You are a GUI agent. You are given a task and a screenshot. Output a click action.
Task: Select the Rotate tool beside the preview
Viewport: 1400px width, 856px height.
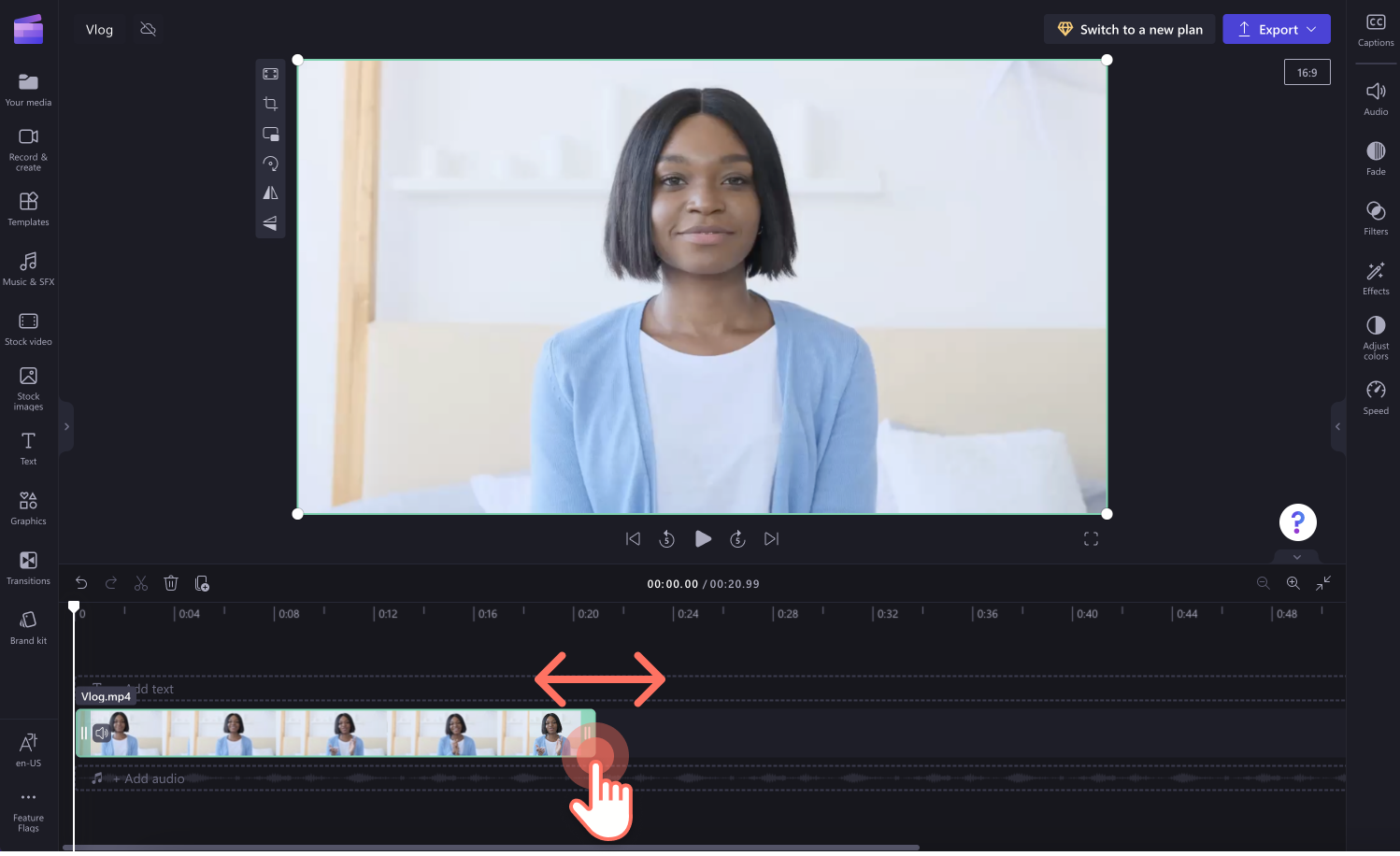tap(270, 164)
